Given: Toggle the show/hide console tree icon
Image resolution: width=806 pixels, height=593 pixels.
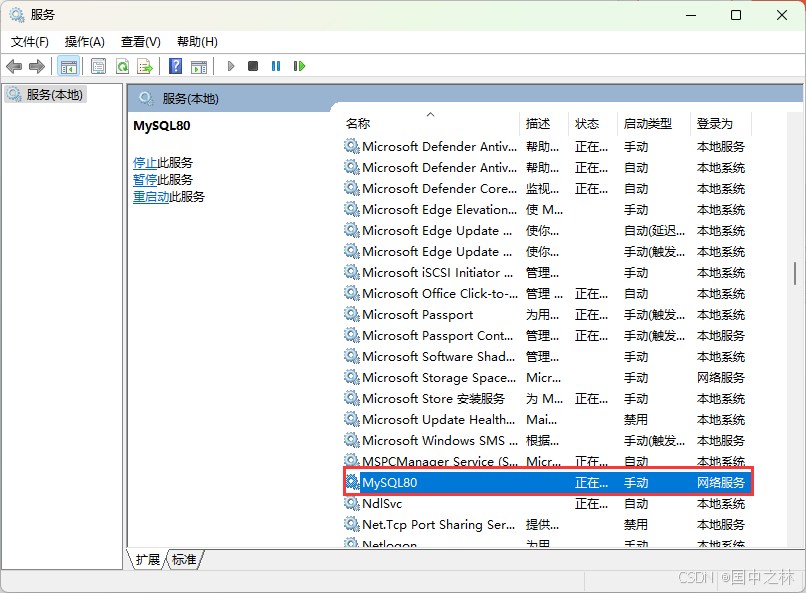Looking at the screenshot, I should 68,66.
